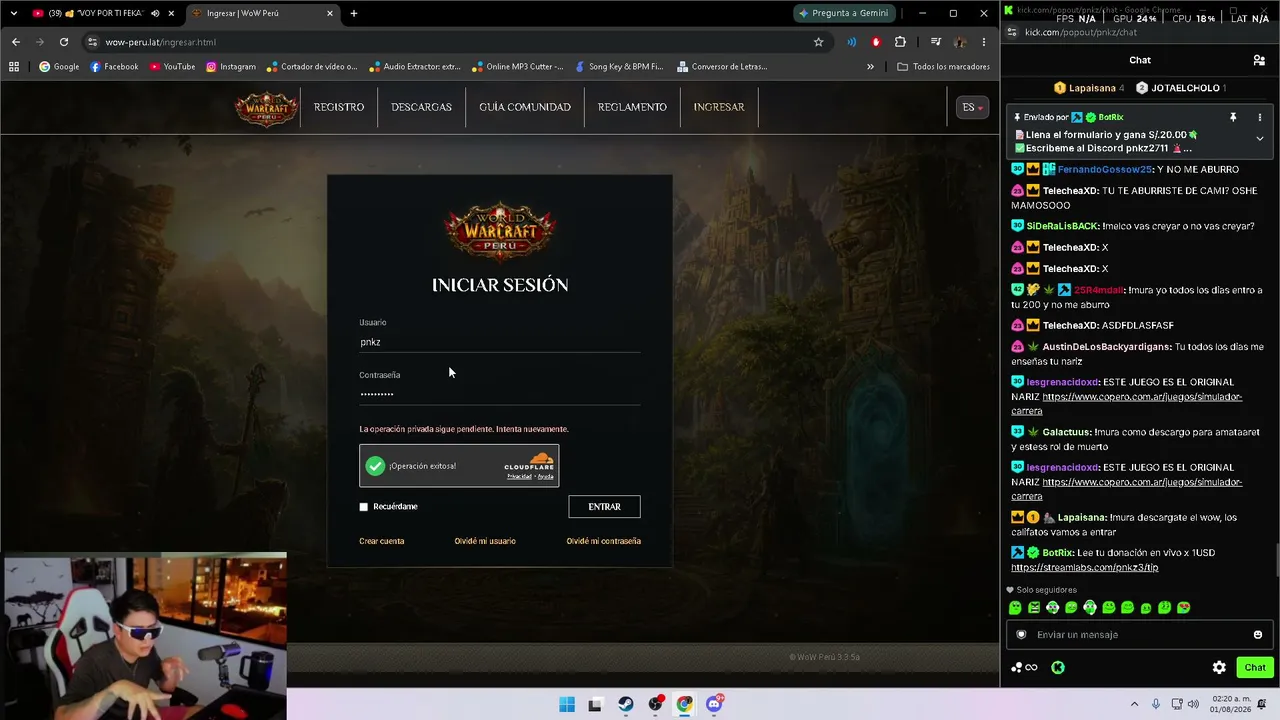
Task: Follow the Crear cuenta link
Action: (x=382, y=541)
